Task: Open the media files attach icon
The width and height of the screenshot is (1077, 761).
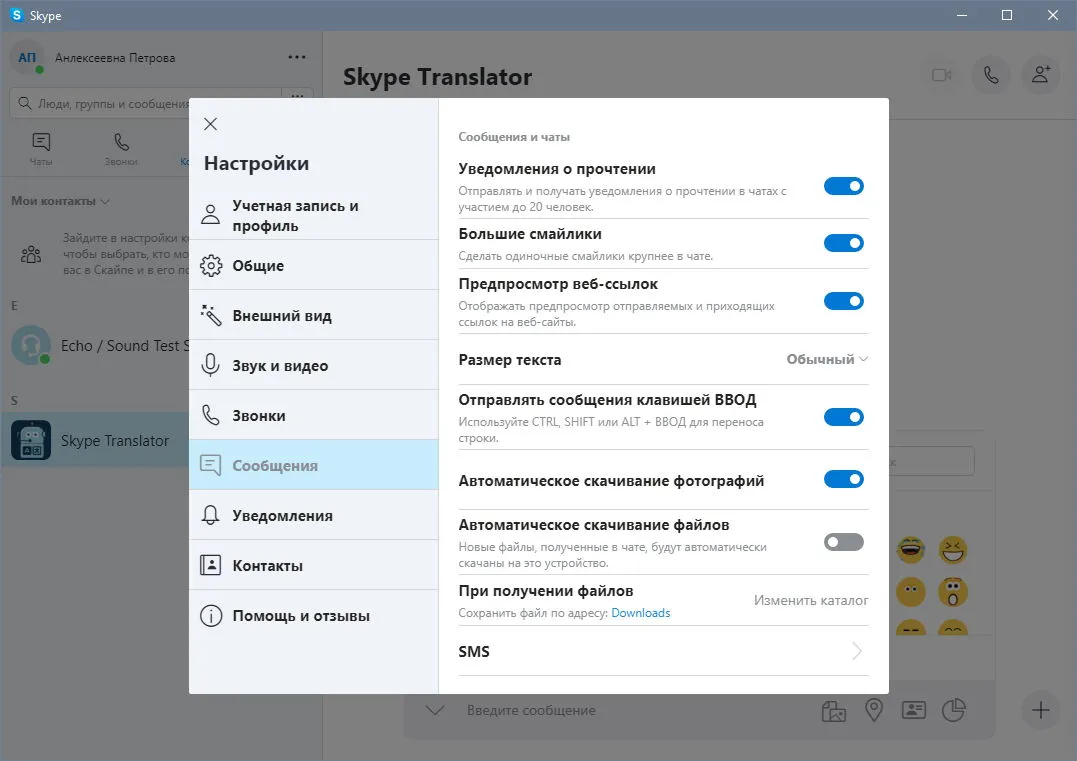Action: point(834,711)
